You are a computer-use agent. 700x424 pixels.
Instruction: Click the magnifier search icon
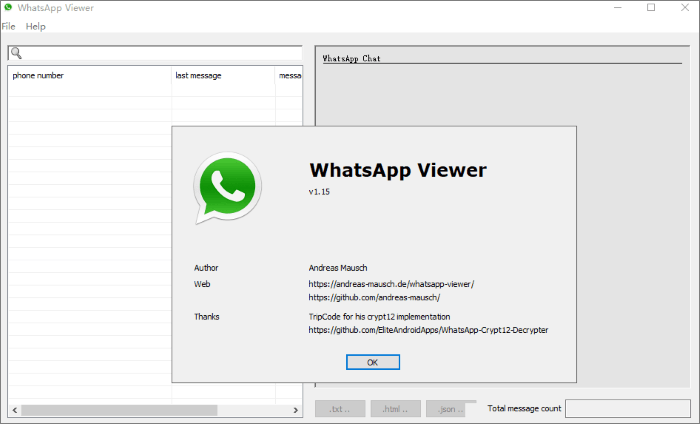pos(16,53)
